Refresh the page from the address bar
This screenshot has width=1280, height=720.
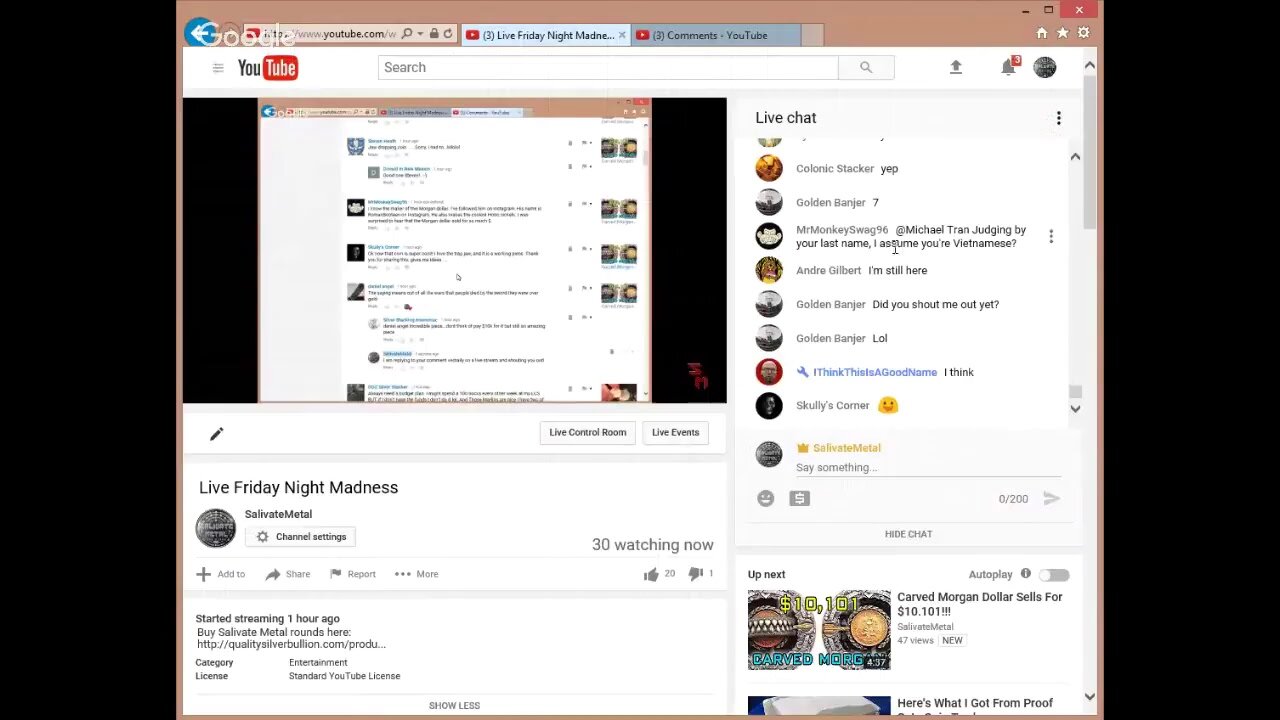pos(447,34)
